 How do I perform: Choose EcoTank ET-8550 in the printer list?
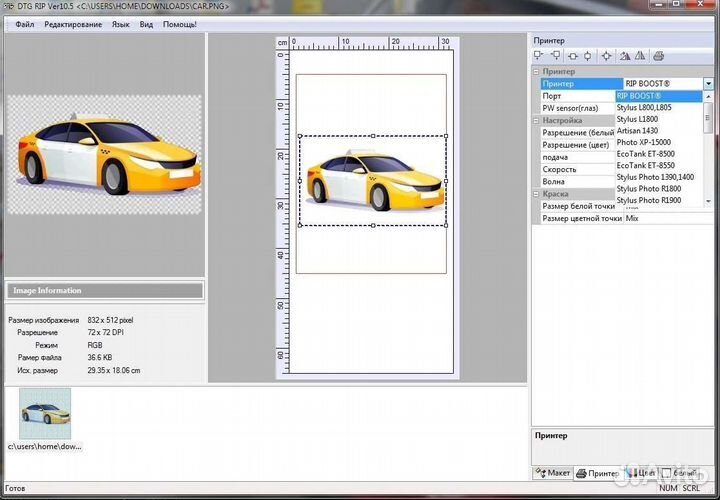coord(645,165)
